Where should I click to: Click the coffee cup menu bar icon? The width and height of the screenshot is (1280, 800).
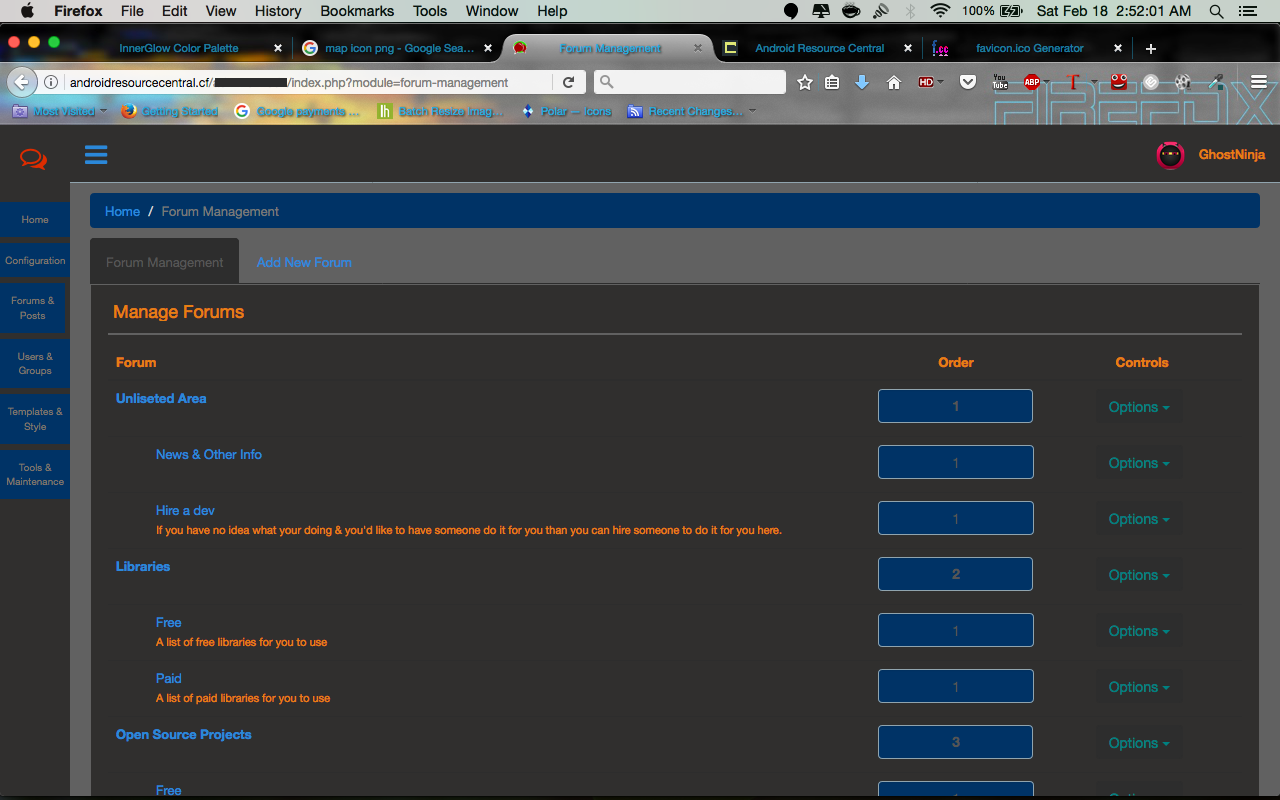pos(851,11)
